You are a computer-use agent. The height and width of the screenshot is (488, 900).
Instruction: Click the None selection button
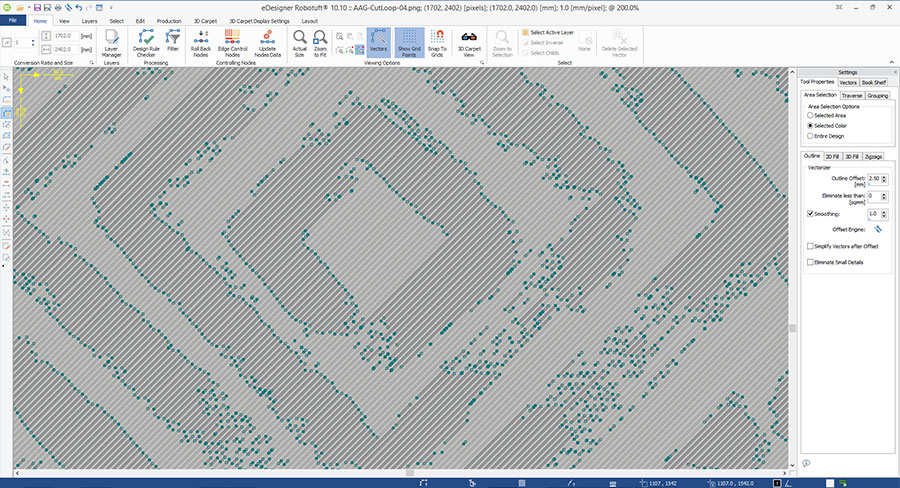click(x=584, y=41)
